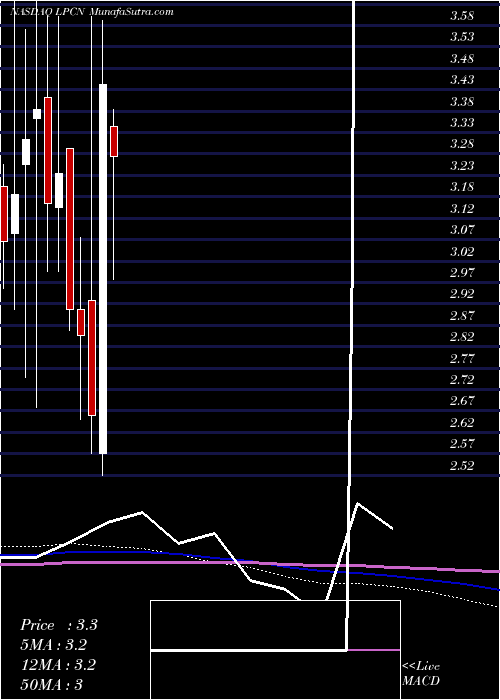Viewport: 500px width, 700px height.
Task: Click the 3.23 price axis label
Action: tap(462, 166)
